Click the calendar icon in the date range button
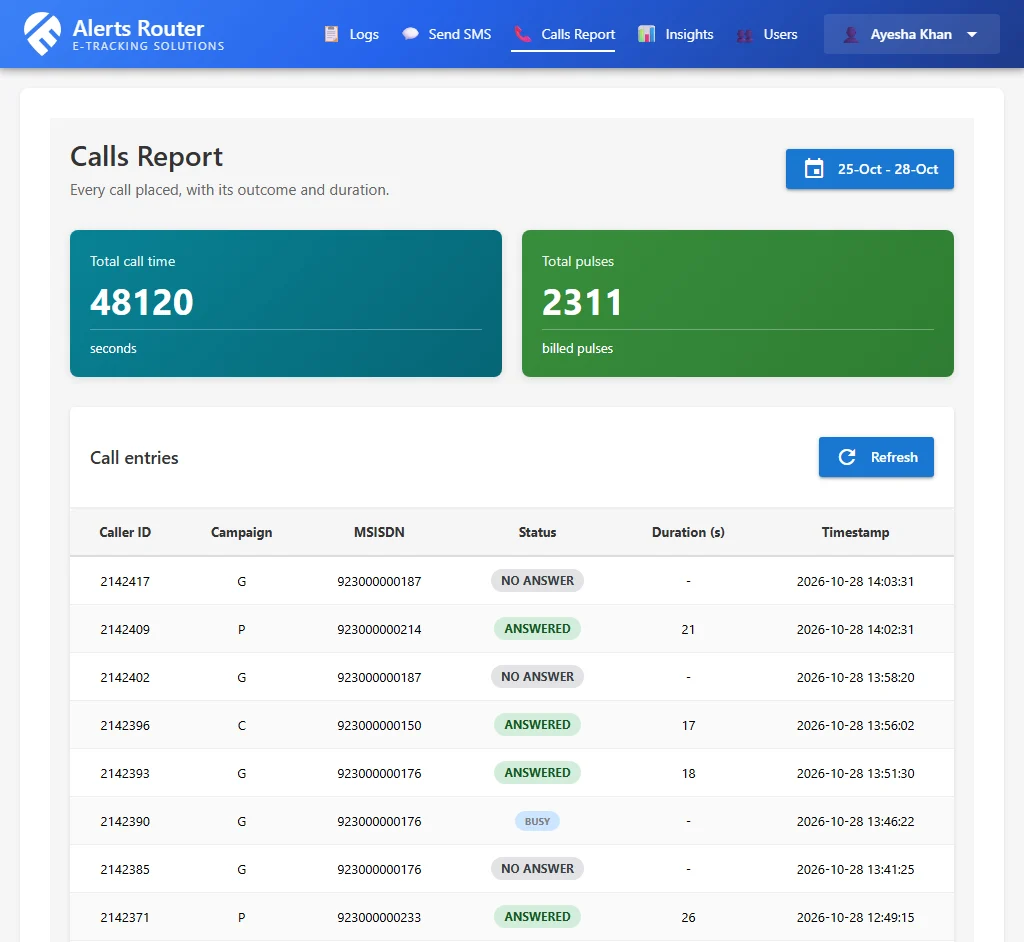The height and width of the screenshot is (942, 1024). tap(814, 169)
